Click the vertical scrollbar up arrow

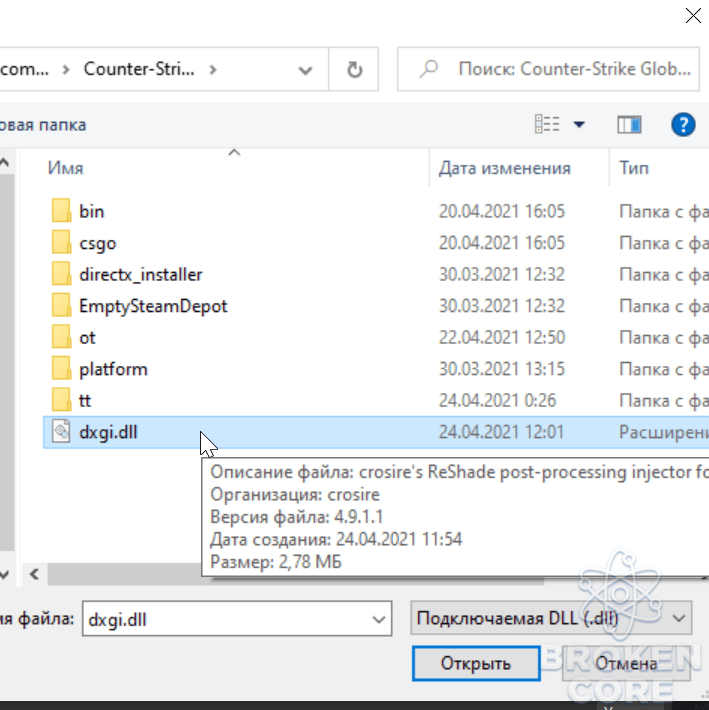[5, 162]
